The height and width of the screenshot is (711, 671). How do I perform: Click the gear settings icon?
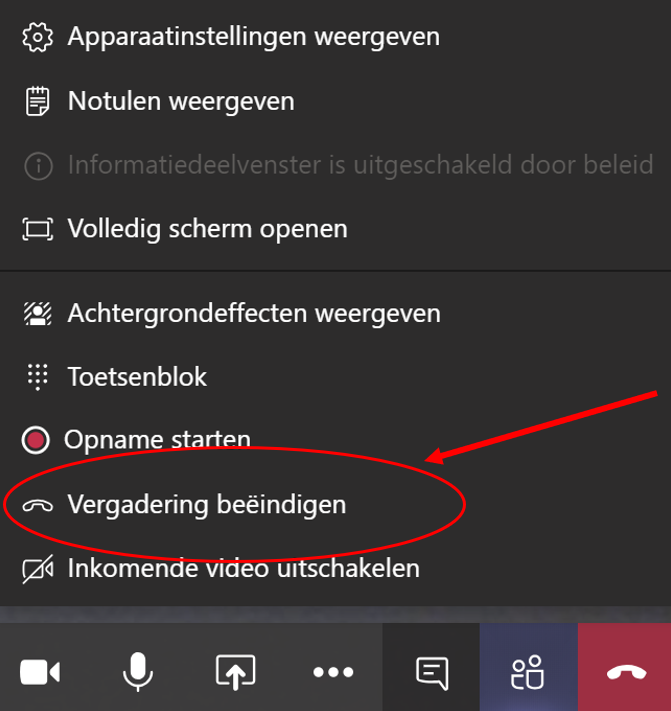pos(38,37)
